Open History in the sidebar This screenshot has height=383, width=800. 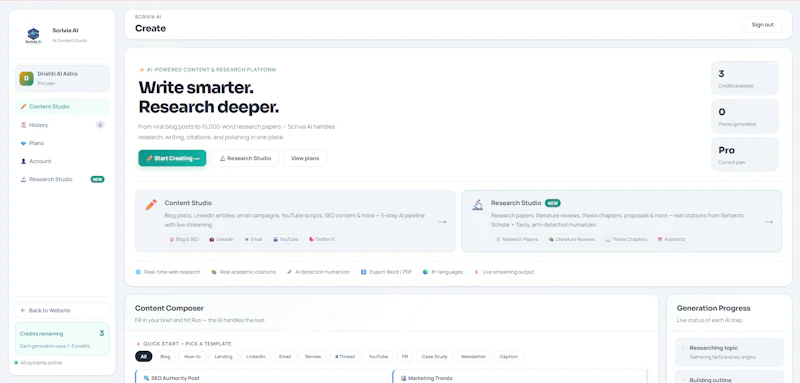62,125
